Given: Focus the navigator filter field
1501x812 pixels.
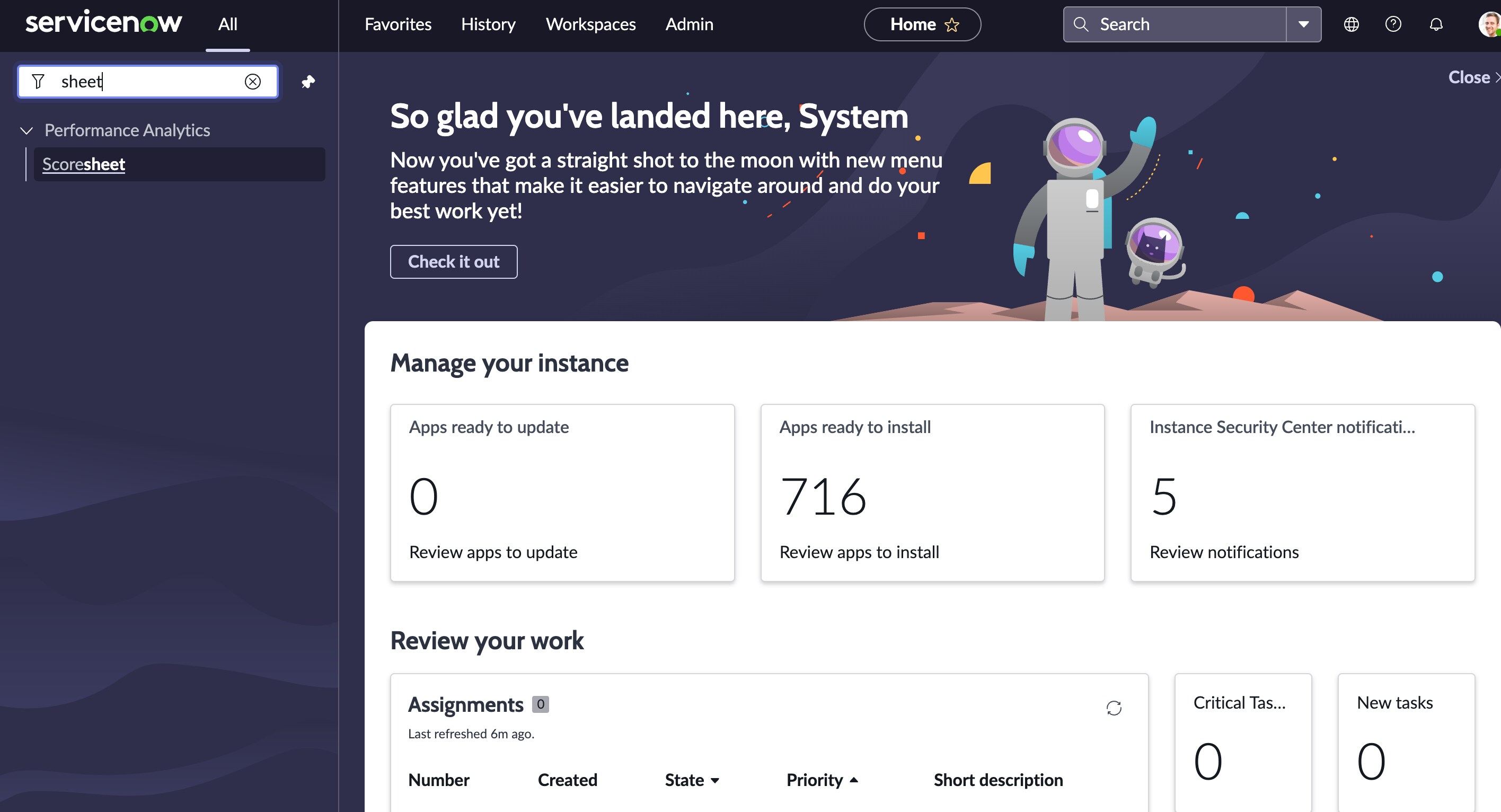Looking at the screenshot, I should tap(148, 82).
